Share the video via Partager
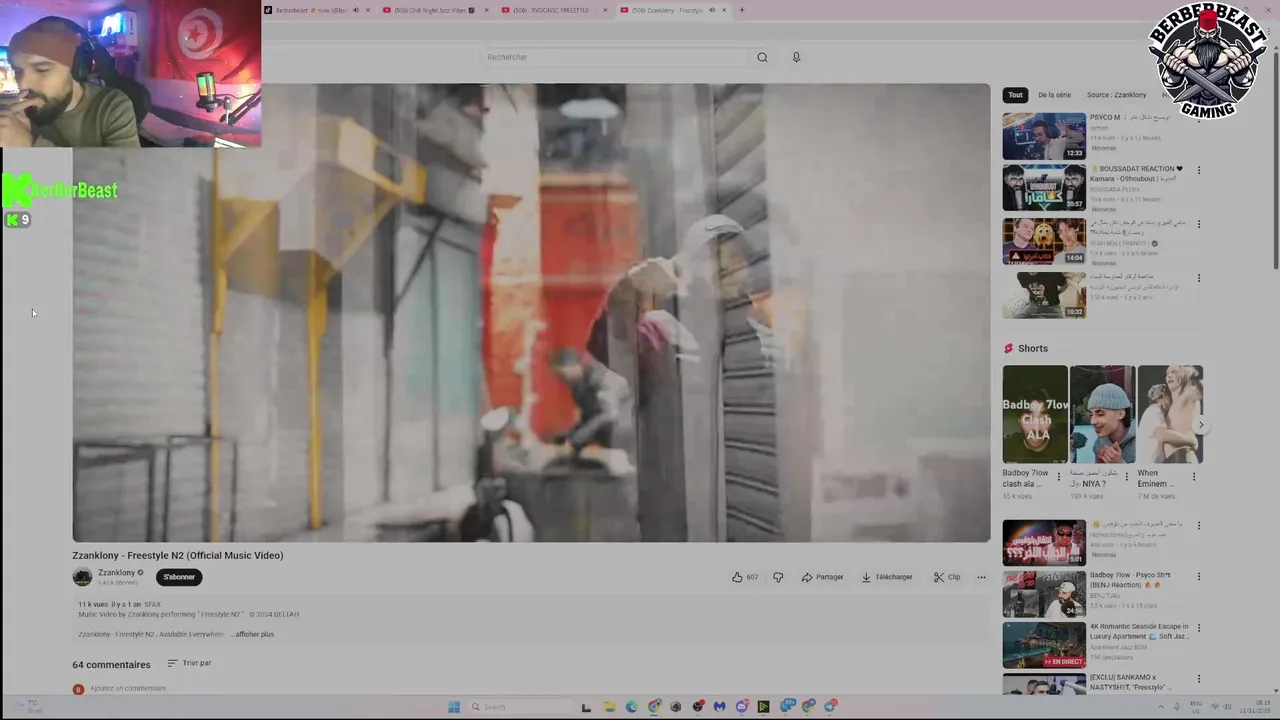Viewport: 1280px width, 720px height. (x=822, y=577)
